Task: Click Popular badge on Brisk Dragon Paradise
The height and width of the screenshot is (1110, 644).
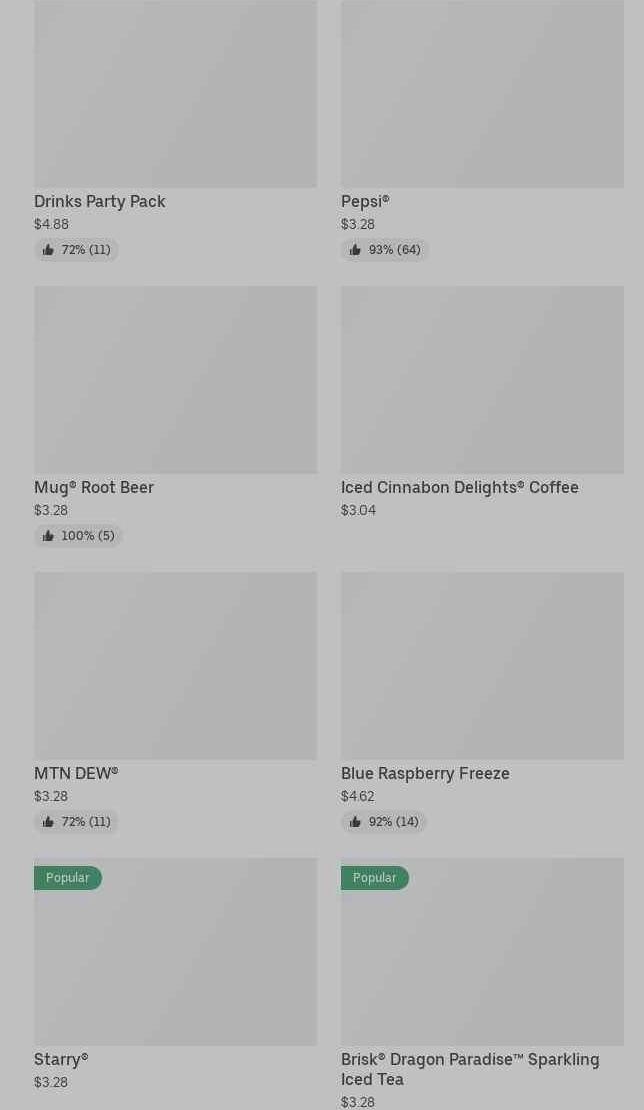Action: click(375, 878)
